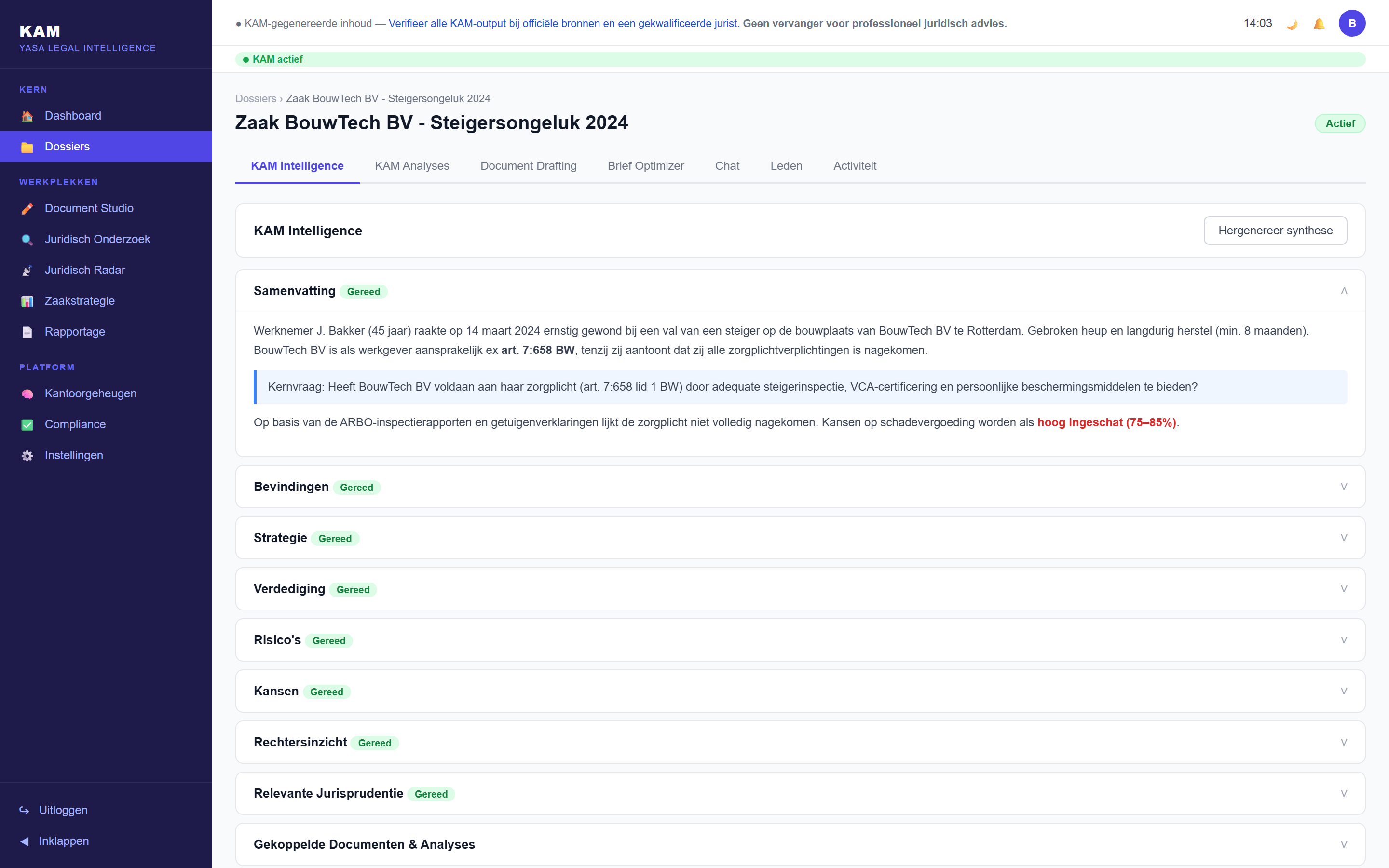
Task: Click the Rapportage document icon
Action: coord(27,332)
